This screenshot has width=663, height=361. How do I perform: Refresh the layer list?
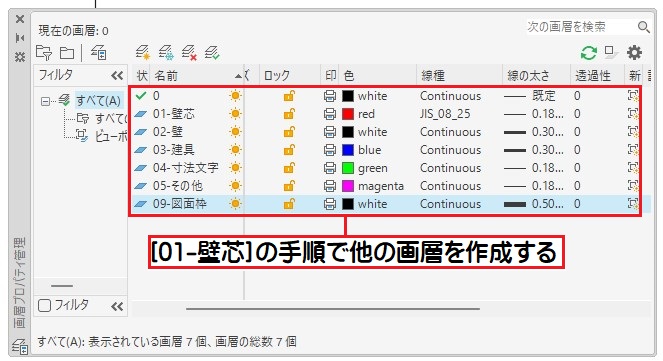coord(589,53)
